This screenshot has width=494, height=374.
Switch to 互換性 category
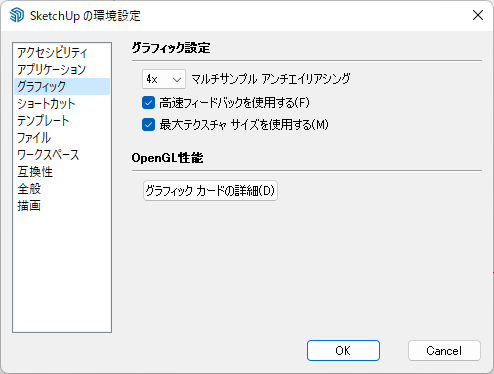click(62, 172)
